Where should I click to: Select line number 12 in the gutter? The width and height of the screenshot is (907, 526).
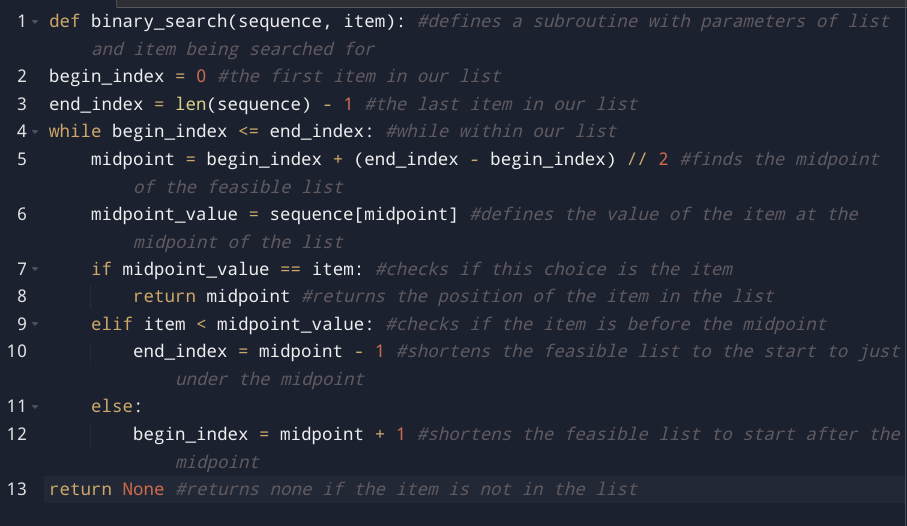pos(17,434)
